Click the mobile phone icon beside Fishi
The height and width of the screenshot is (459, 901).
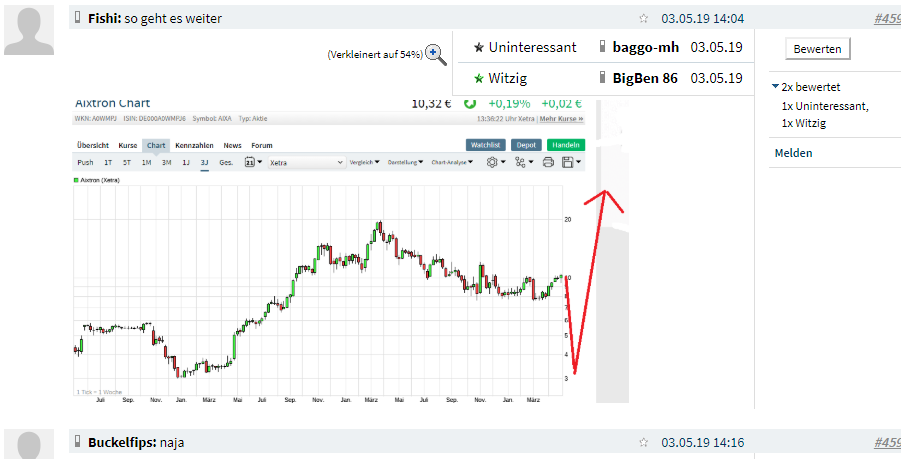click(x=78, y=18)
